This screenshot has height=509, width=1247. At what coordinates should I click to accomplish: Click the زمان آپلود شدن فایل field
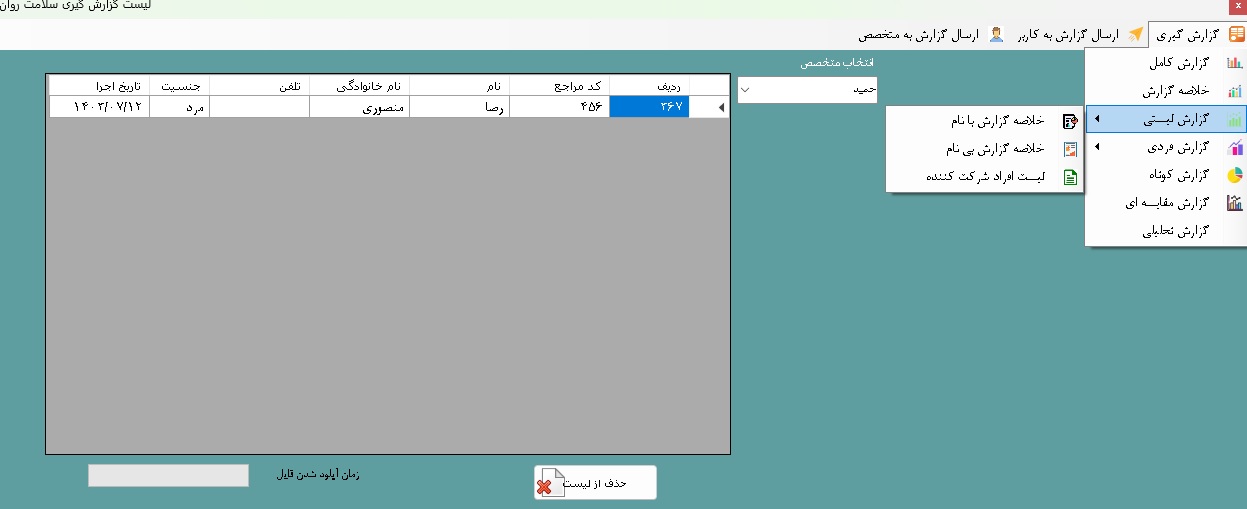[168, 476]
